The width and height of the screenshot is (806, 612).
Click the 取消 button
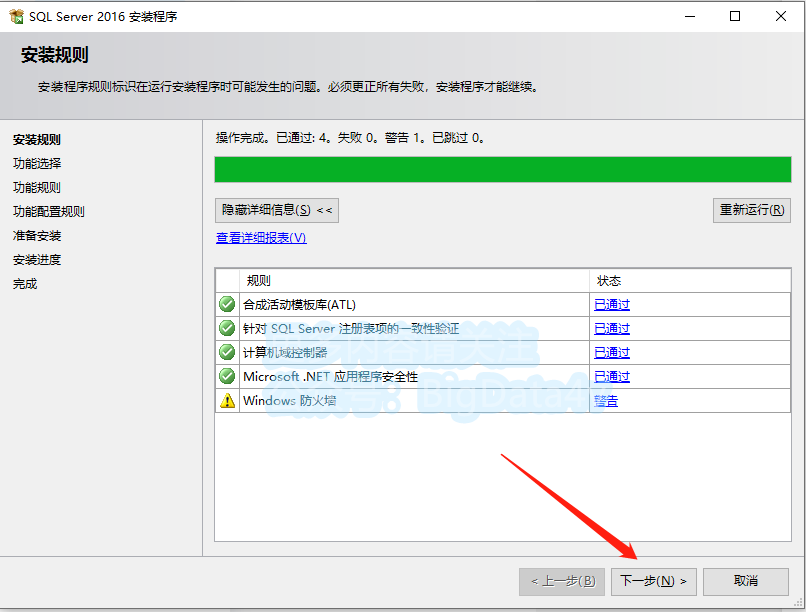(745, 581)
